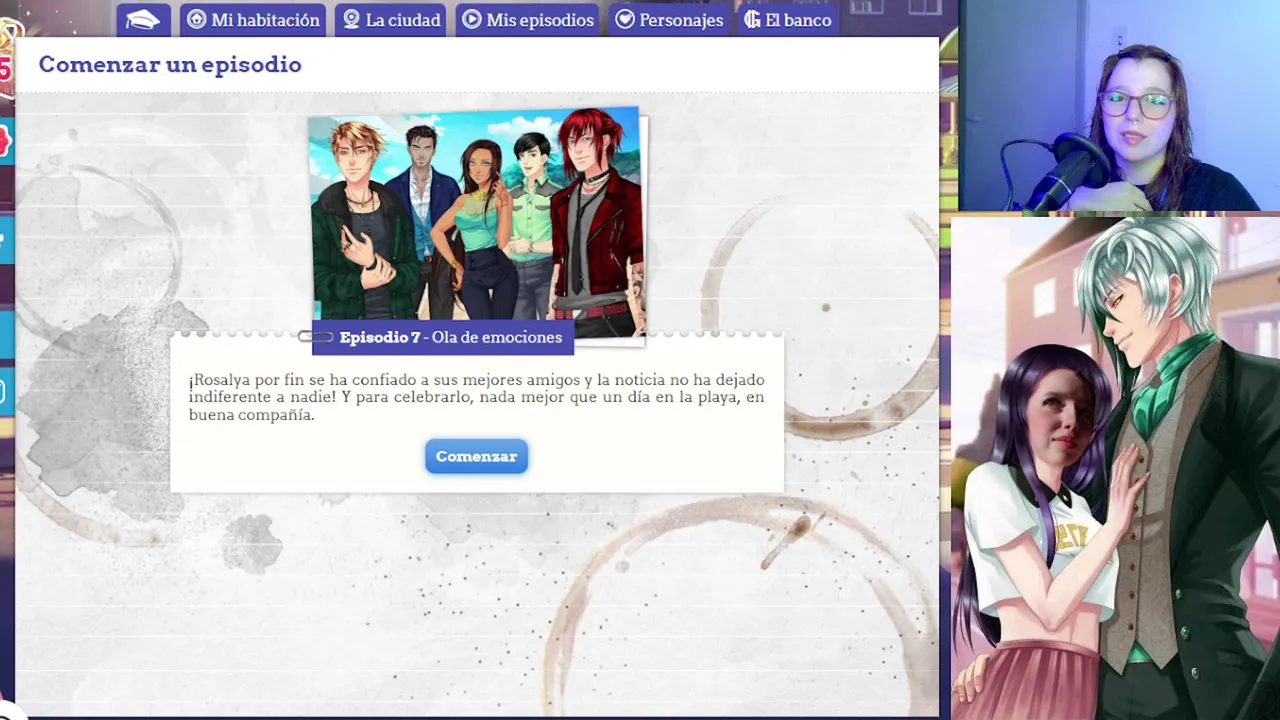
Task: Go to Mi habitación tab
Action: pyautogui.click(x=253, y=20)
